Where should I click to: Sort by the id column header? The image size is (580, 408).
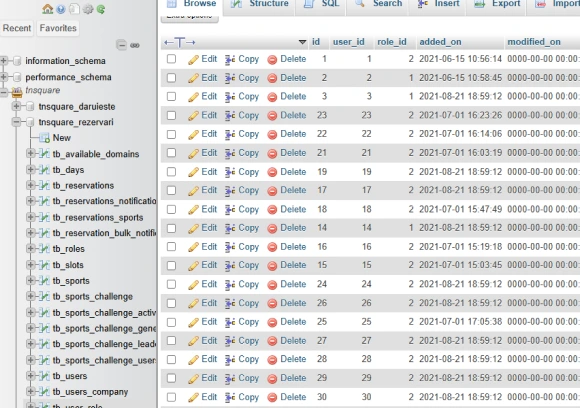point(316,42)
